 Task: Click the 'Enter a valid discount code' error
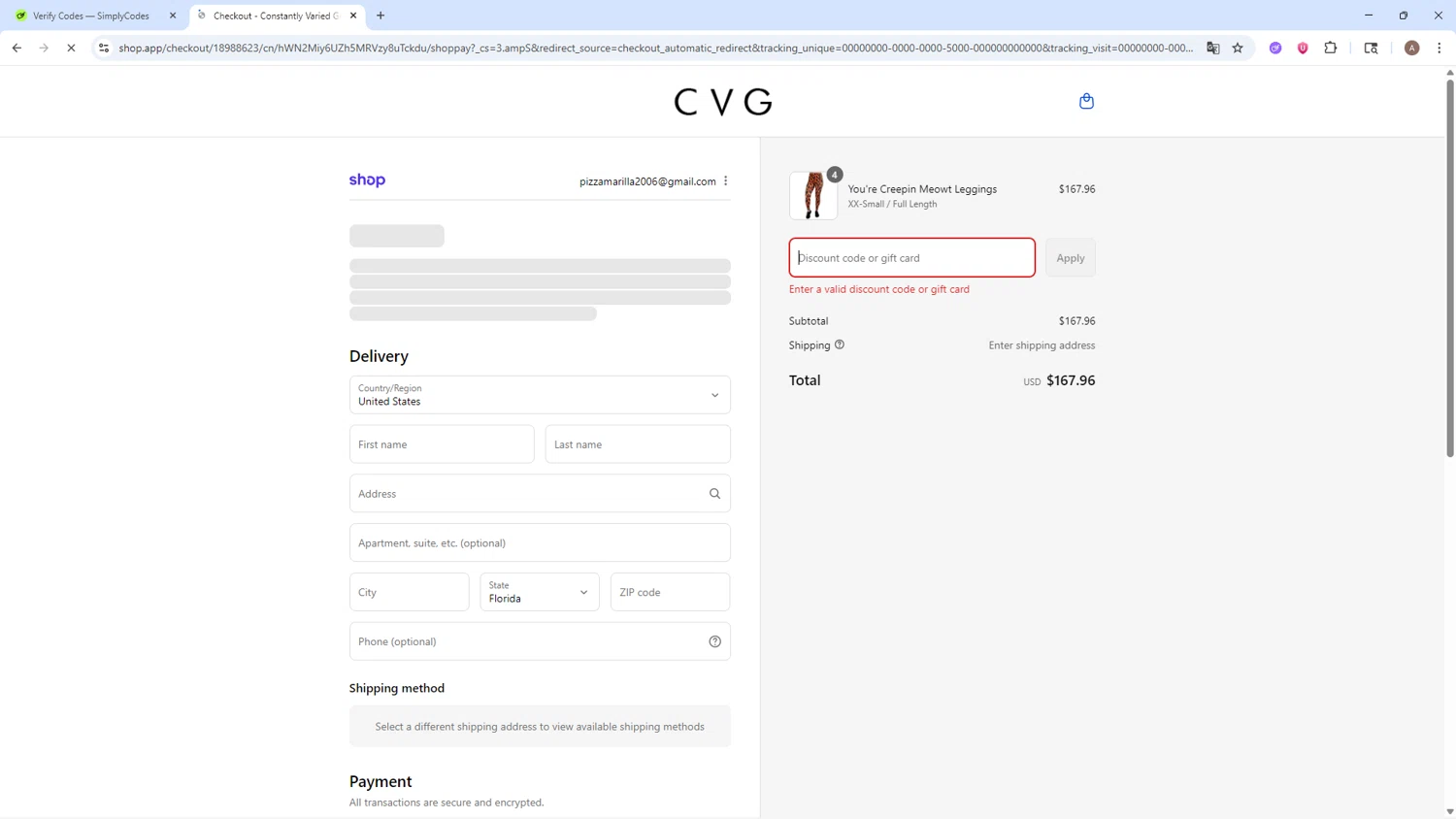[x=879, y=289]
